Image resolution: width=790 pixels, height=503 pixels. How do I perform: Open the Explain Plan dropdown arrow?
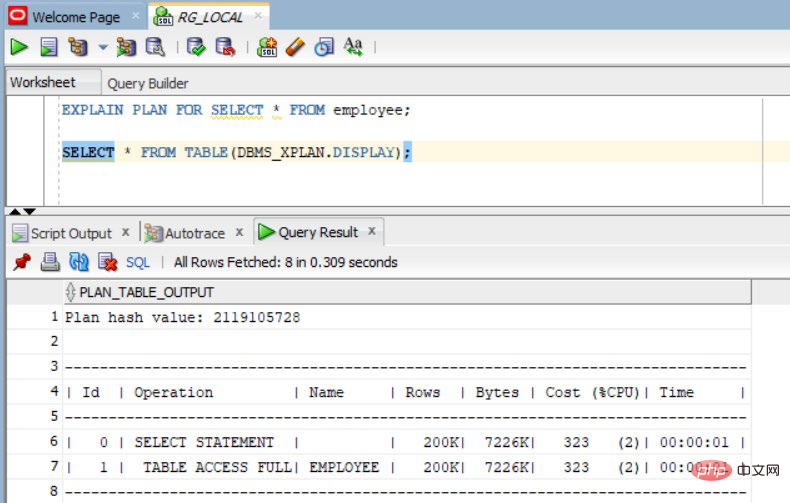pos(102,47)
